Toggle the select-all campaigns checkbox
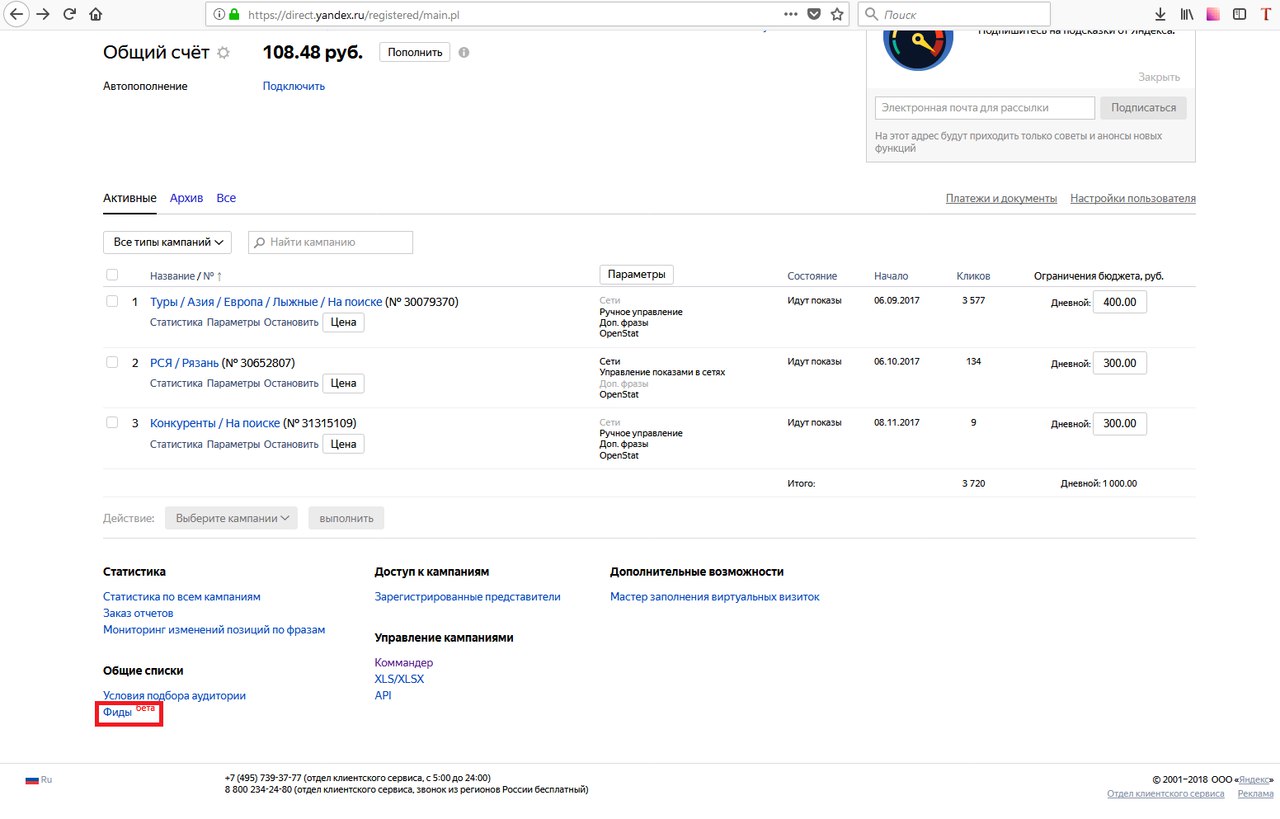1280x819 pixels. click(x=112, y=275)
